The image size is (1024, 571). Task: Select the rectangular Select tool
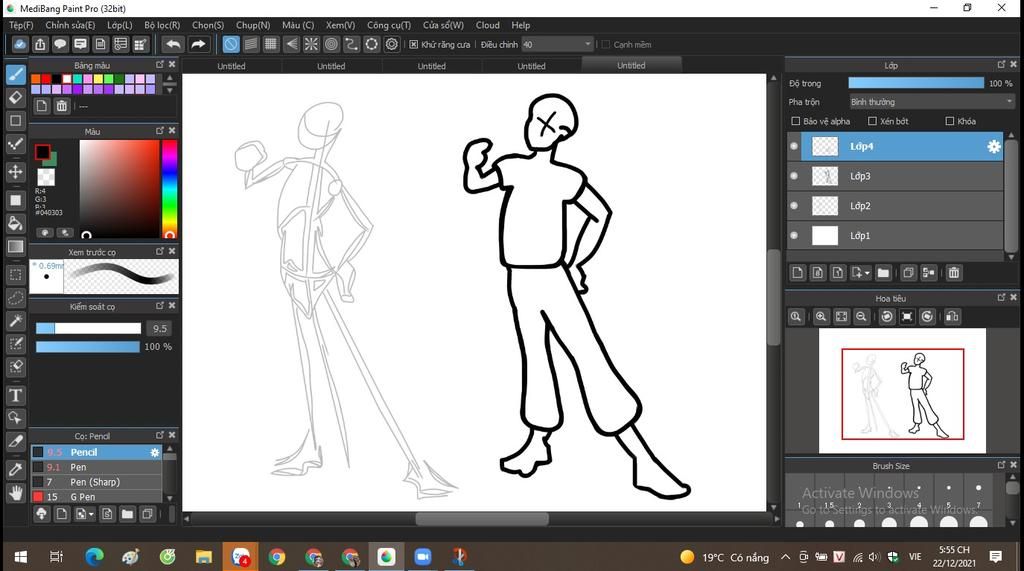[x=16, y=275]
